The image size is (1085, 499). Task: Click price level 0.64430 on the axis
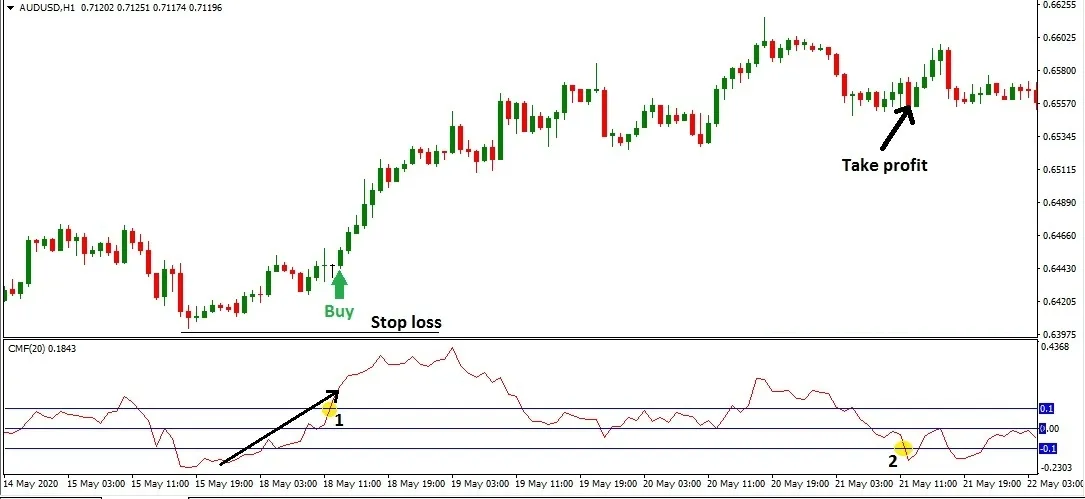point(1059,269)
